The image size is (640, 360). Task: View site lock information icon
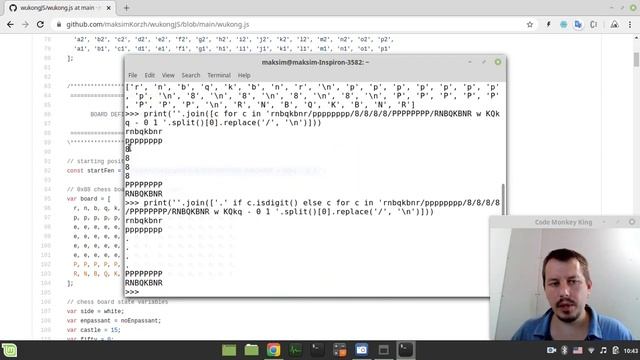pyautogui.click(x=59, y=24)
